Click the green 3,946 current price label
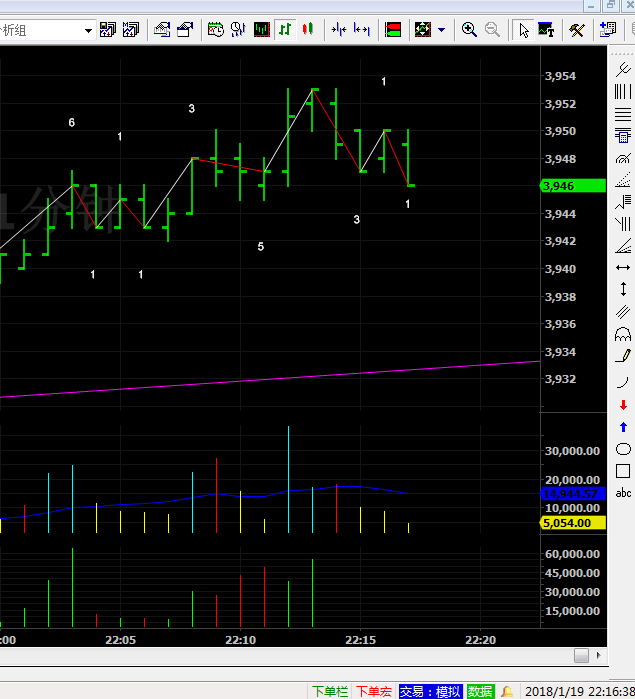The height and width of the screenshot is (699, 635). 573,186
